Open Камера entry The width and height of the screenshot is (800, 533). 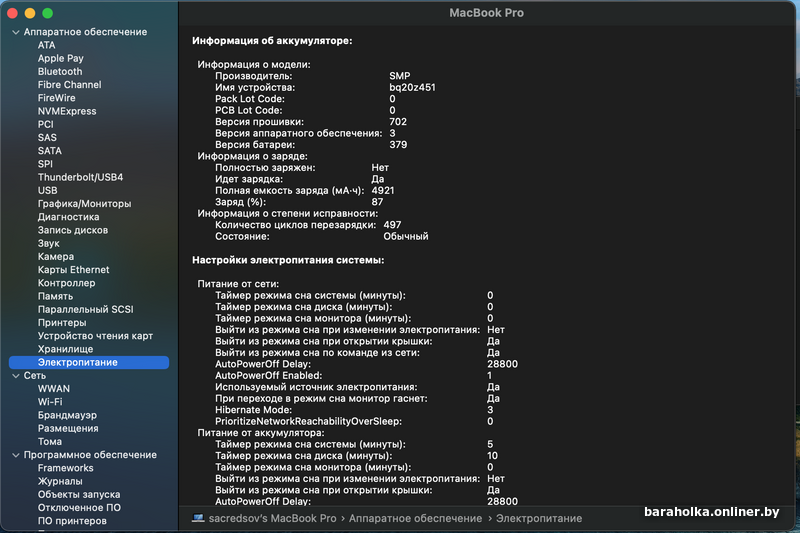click(56, 257)
